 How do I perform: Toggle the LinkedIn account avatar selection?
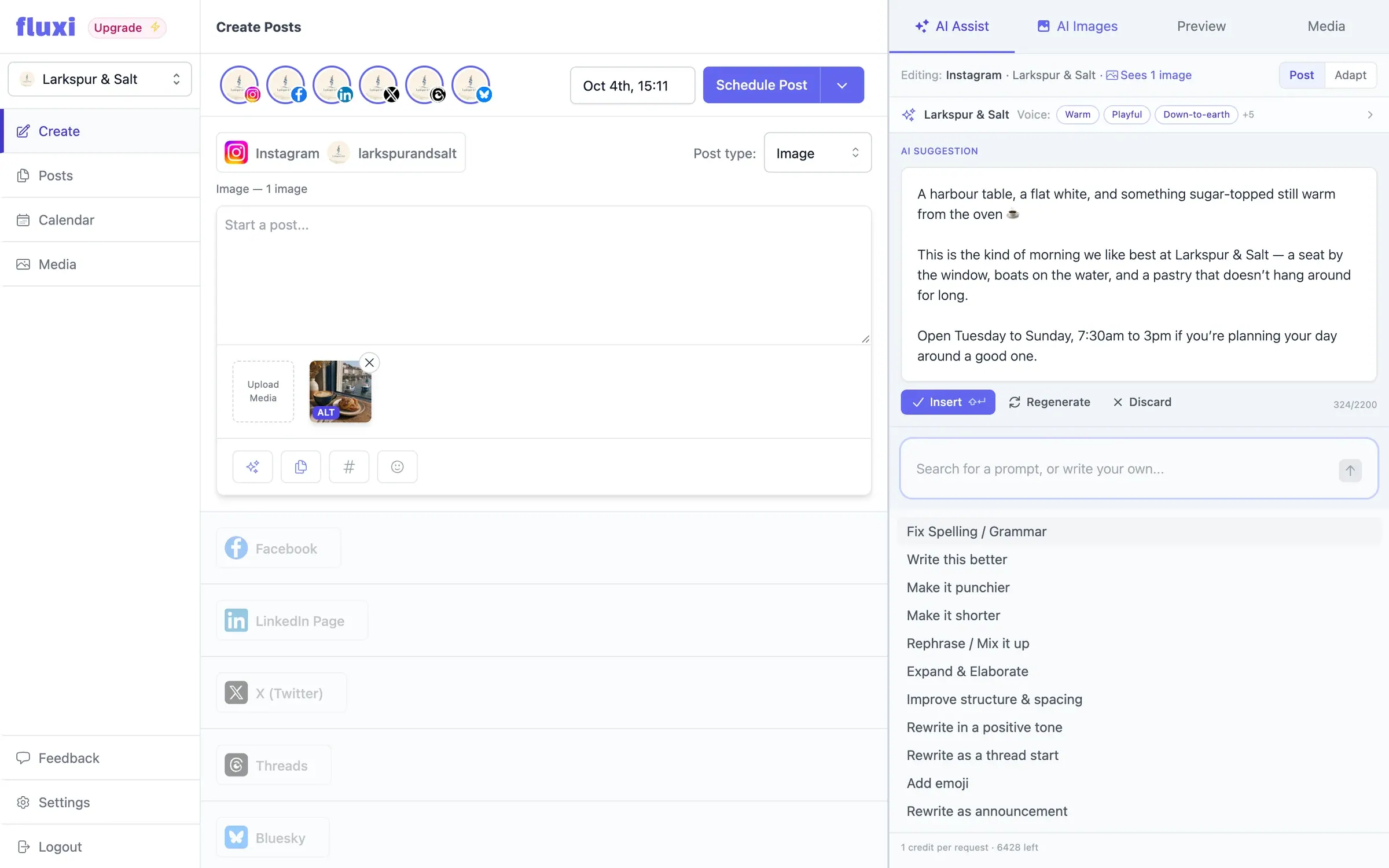[332, 85]
